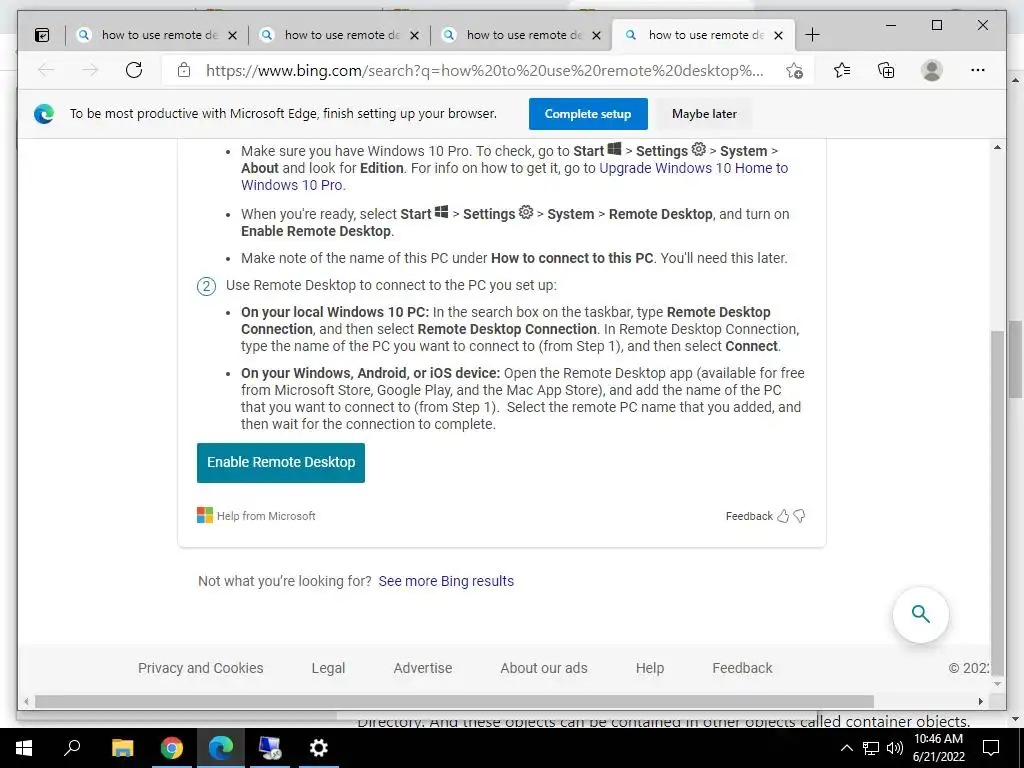Image resolution: width=1024 pixels, height=768 pixels.
Task: Add this page to favorites star icon
Action: click(794, 71)
